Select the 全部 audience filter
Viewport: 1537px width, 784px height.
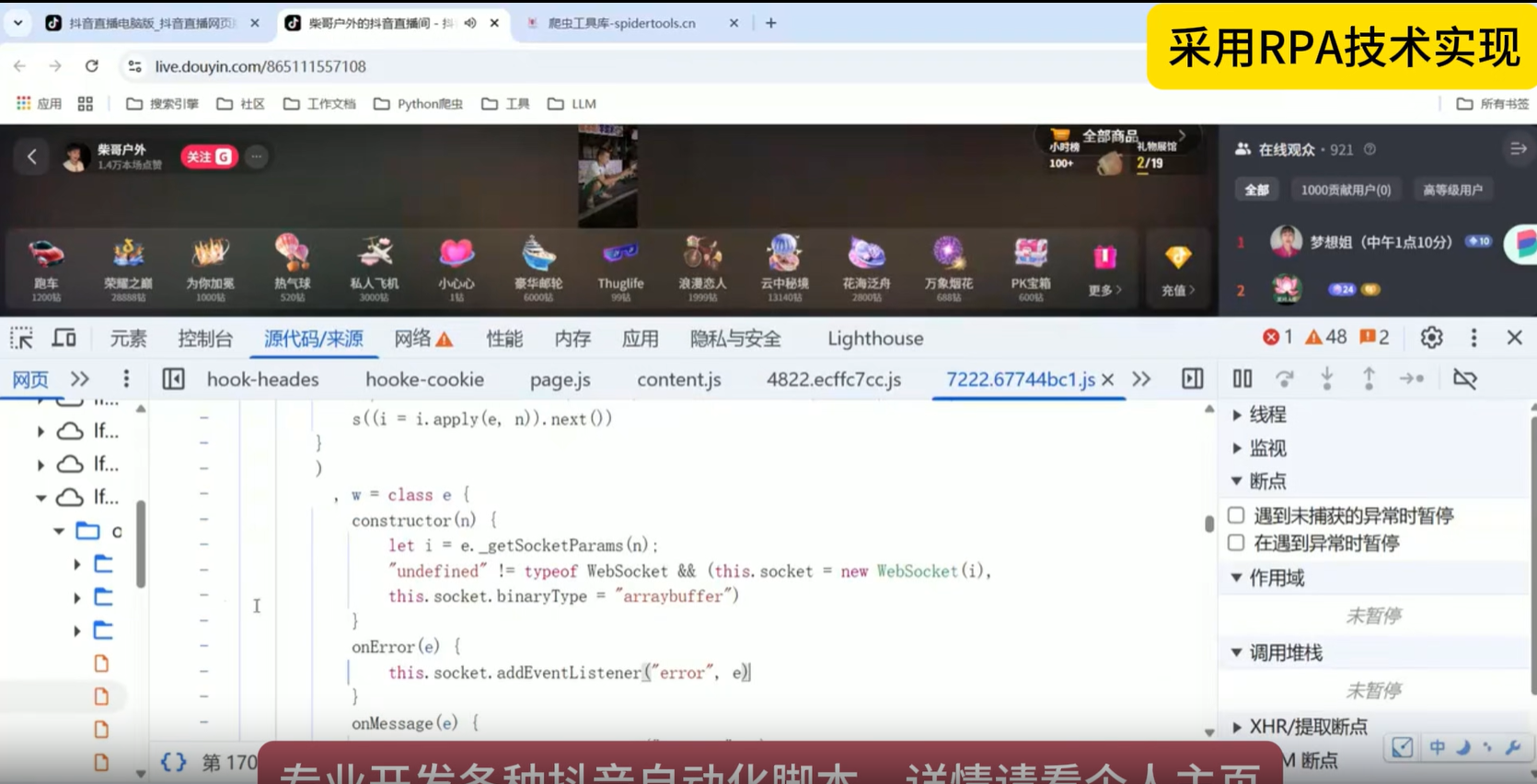click(x=1256, y=190)
